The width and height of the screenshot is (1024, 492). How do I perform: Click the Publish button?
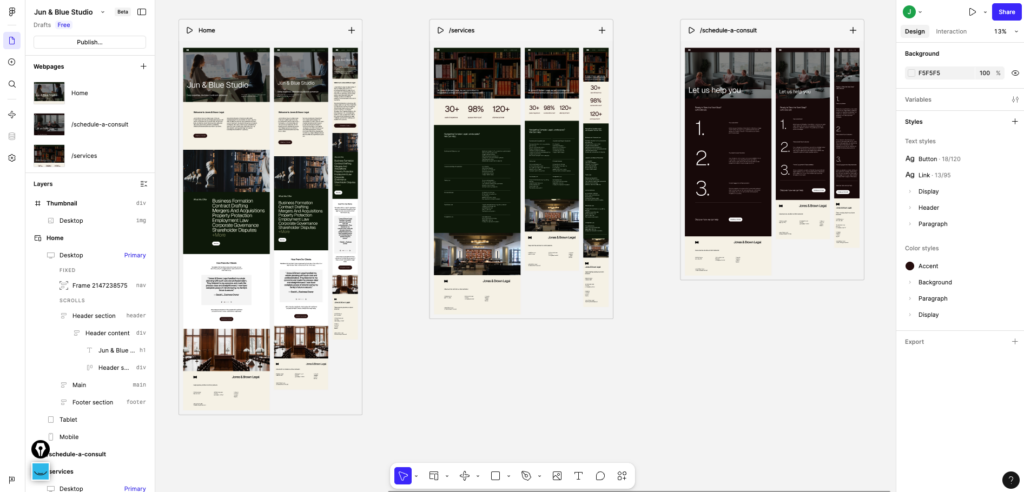coord(90,42)
